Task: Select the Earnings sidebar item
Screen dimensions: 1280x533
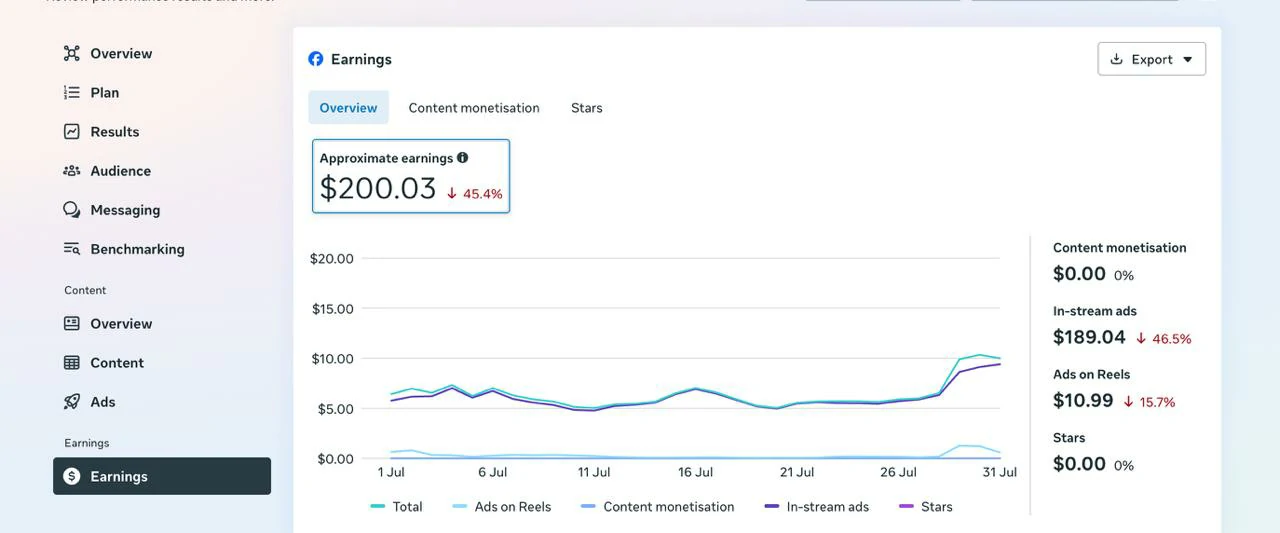Action: [x=162, y=476]
